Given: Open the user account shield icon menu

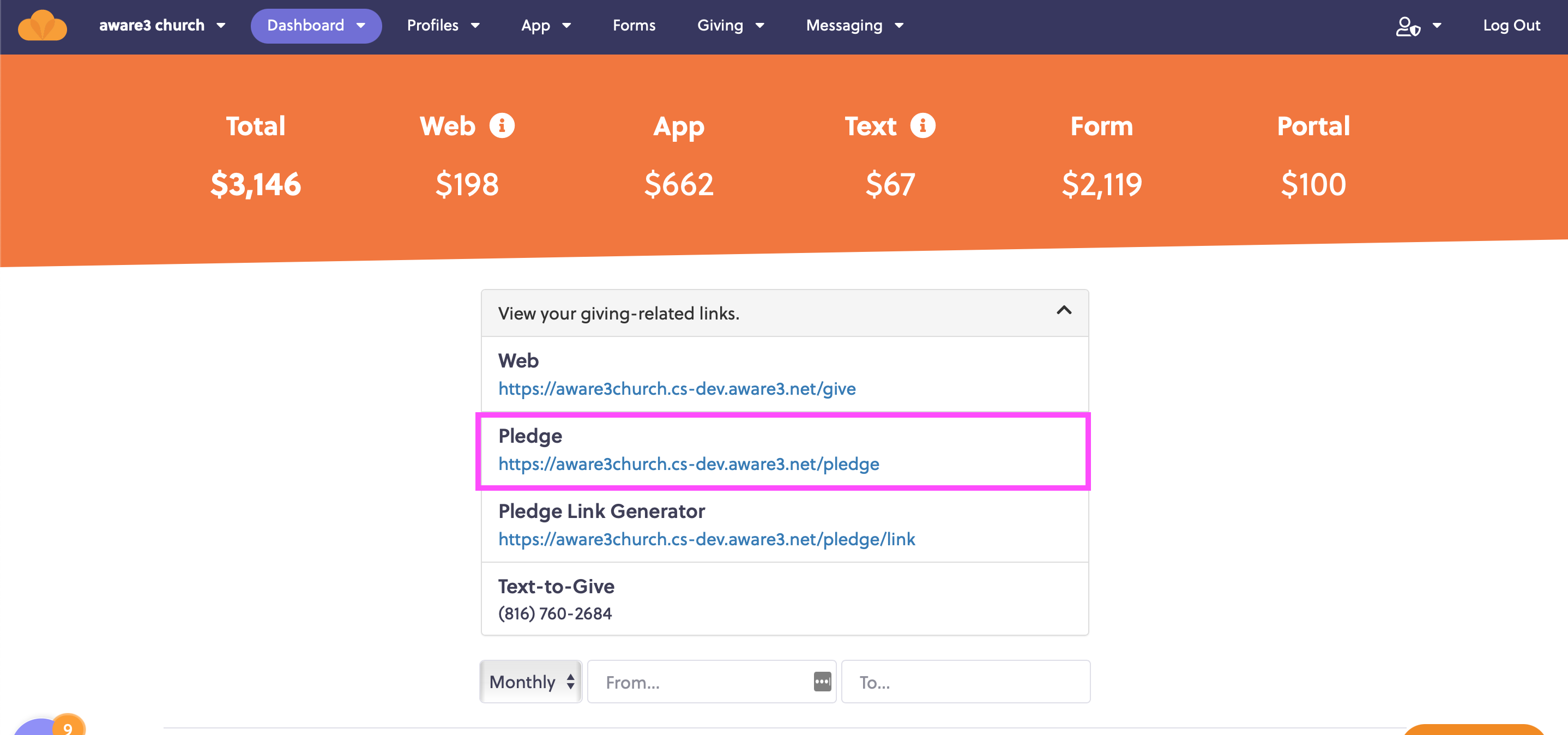Looking at the screenshot, I should (x=1418, y=26).
